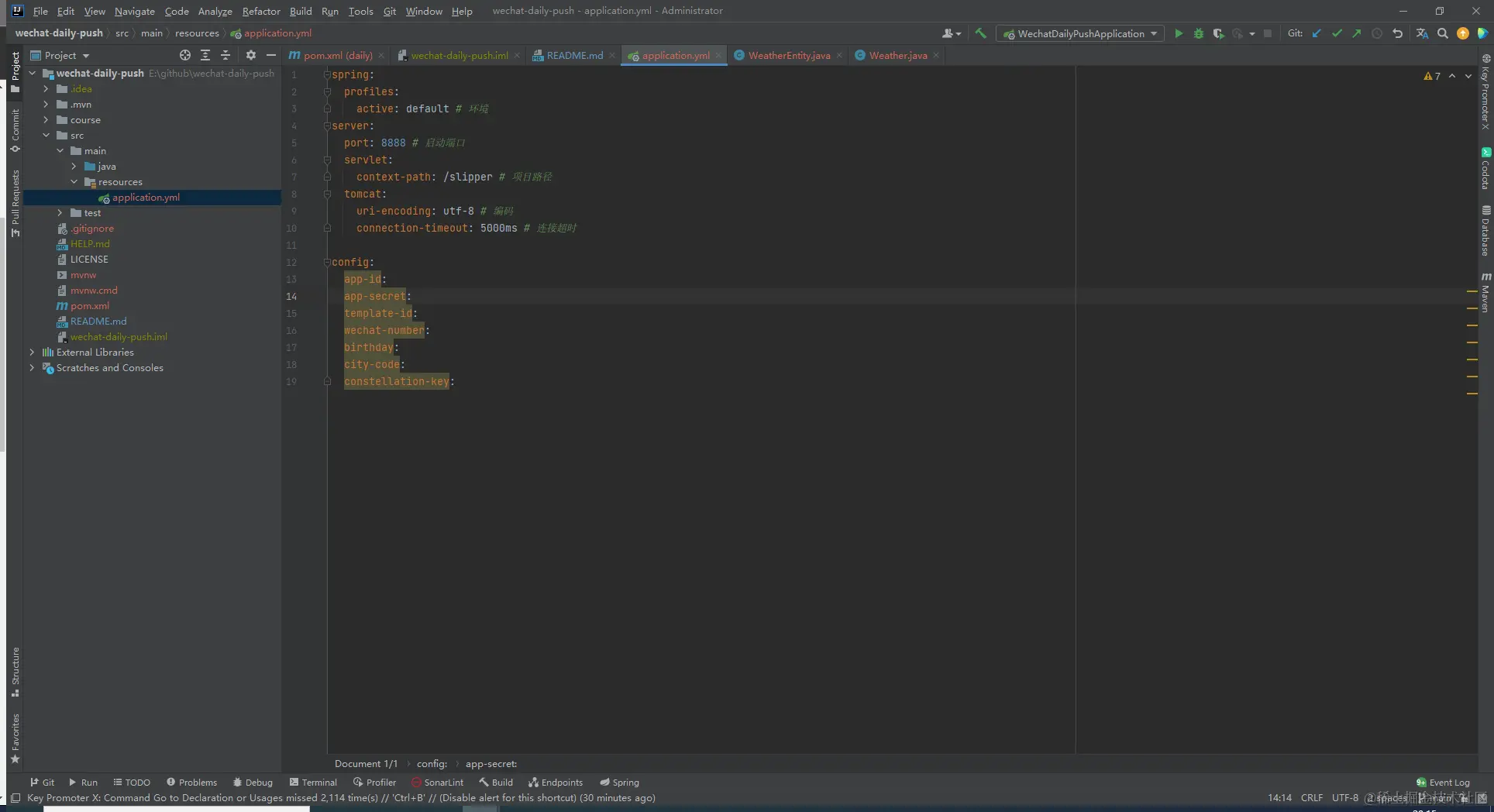Start debugging with the bug icon
This screenshot has width=1494, height=812.
(x=1198, y=33)
